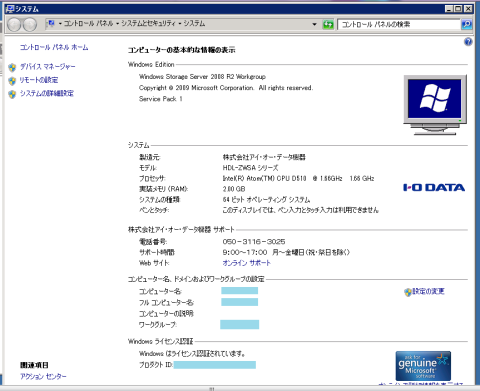Click the 関連項目 heading in sidebar

(x=34, y=365)
